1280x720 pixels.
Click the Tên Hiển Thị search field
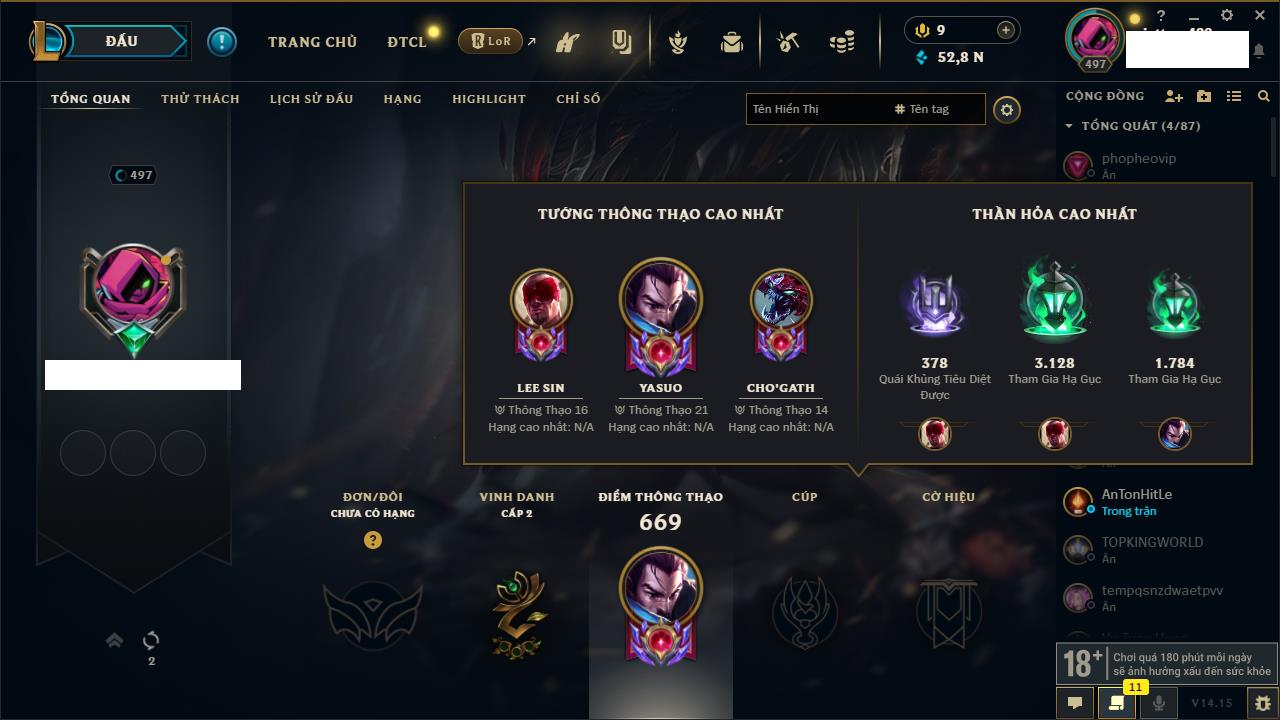(x=815, y=109)
